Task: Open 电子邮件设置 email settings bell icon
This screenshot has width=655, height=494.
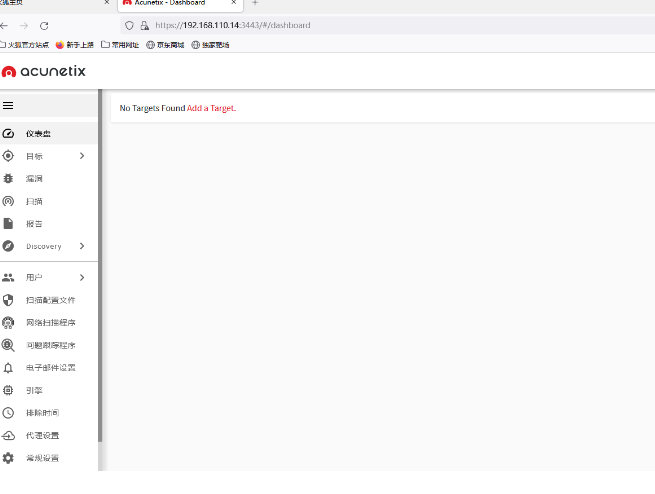Action: tap(8, 368)
